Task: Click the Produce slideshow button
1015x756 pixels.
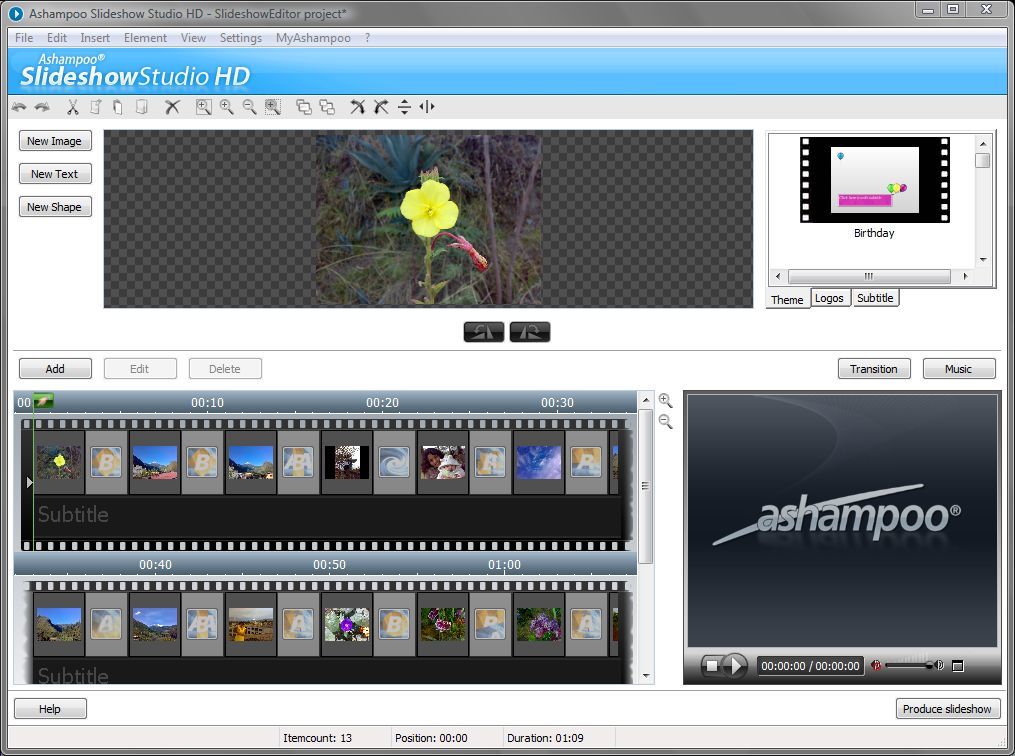Action: (946, 708)
